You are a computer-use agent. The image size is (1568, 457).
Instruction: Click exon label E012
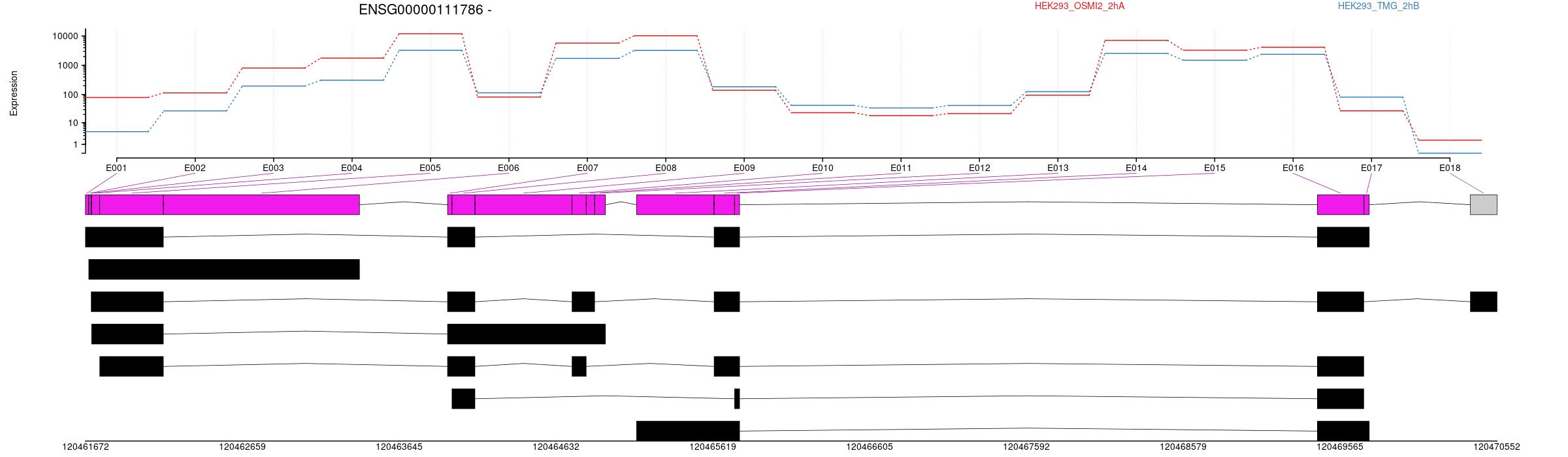979,168
